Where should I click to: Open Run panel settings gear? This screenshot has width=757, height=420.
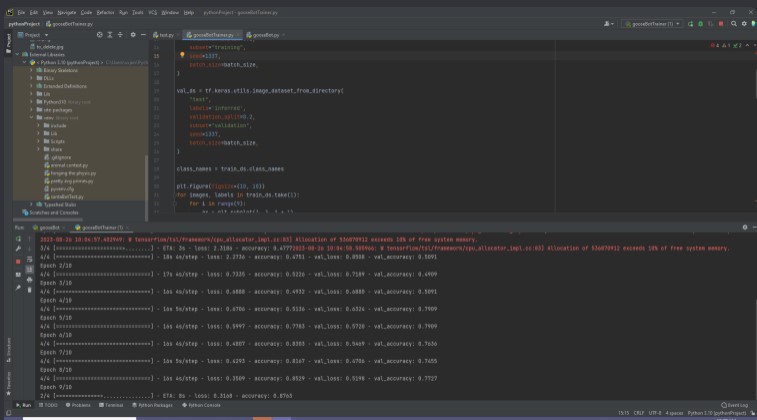745,227
